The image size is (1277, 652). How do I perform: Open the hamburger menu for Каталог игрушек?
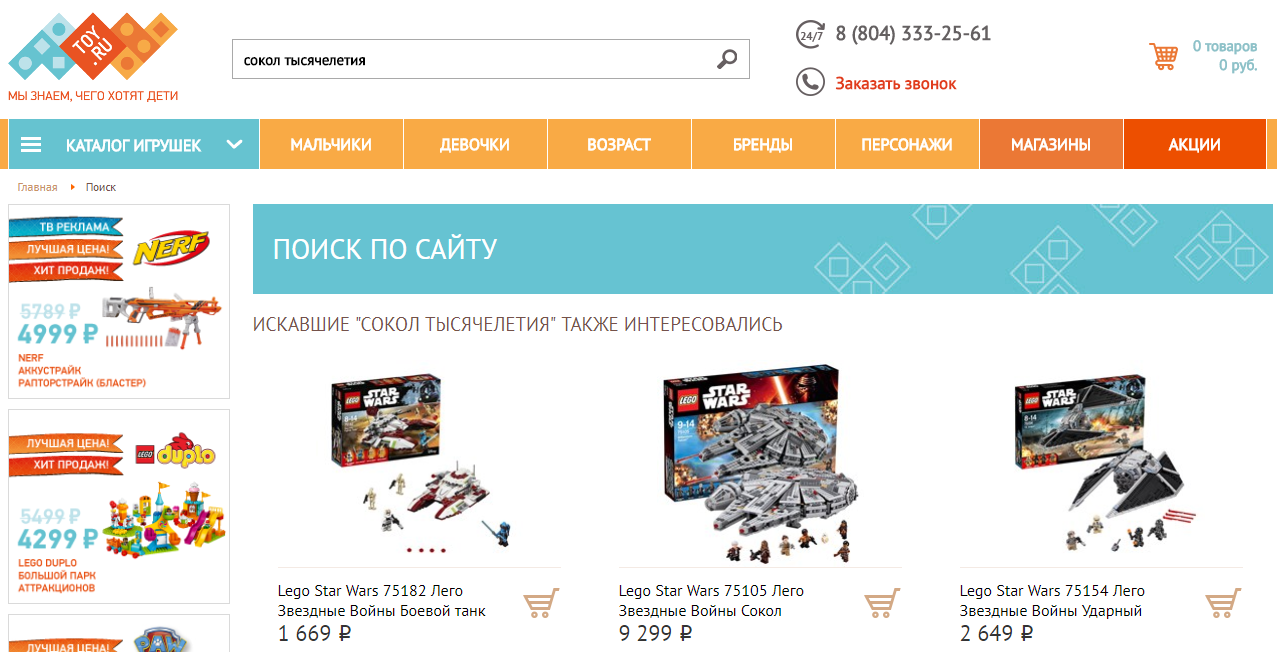[x=31, y=145]
